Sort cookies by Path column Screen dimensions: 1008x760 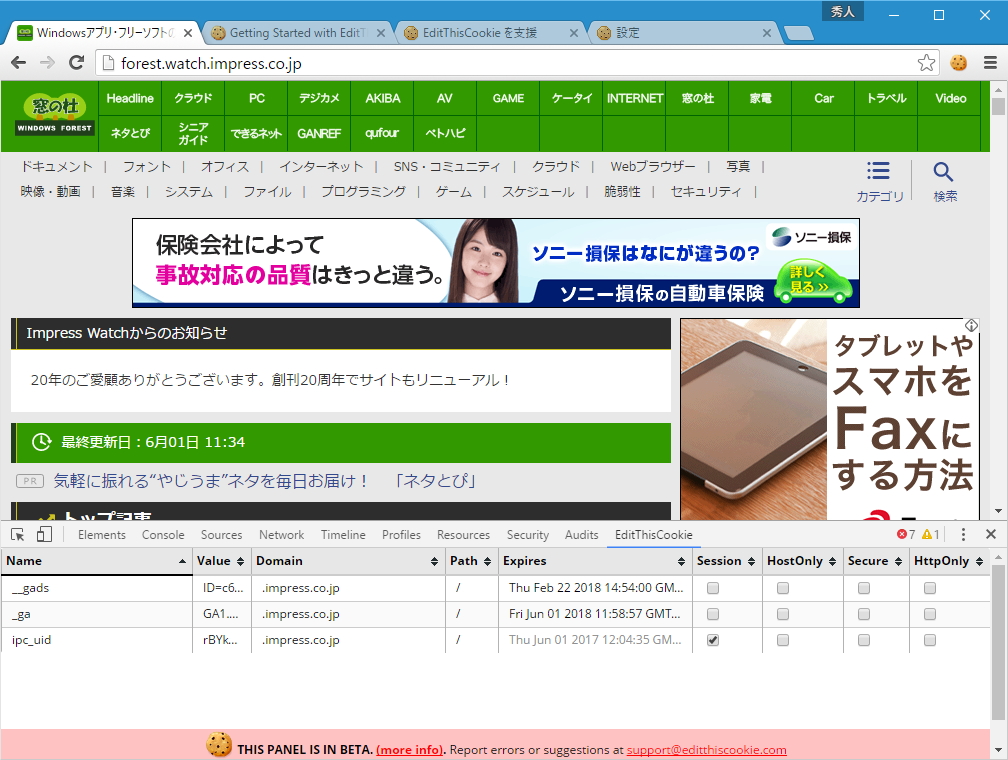[471, 561]
